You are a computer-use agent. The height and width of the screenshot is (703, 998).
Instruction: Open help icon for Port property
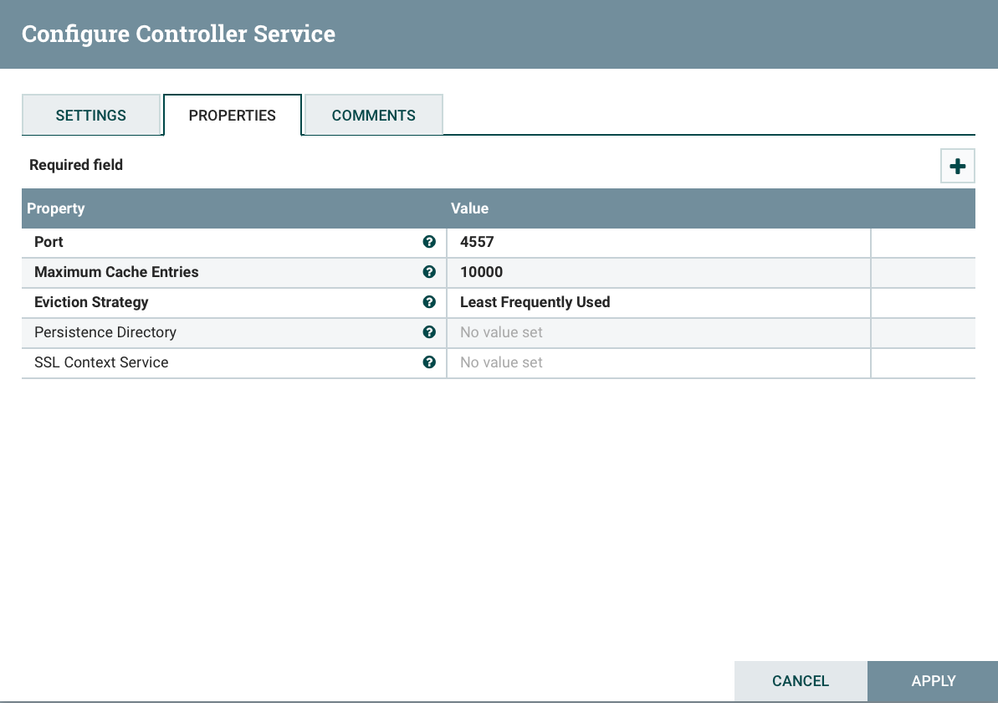[x=429, y=242]
